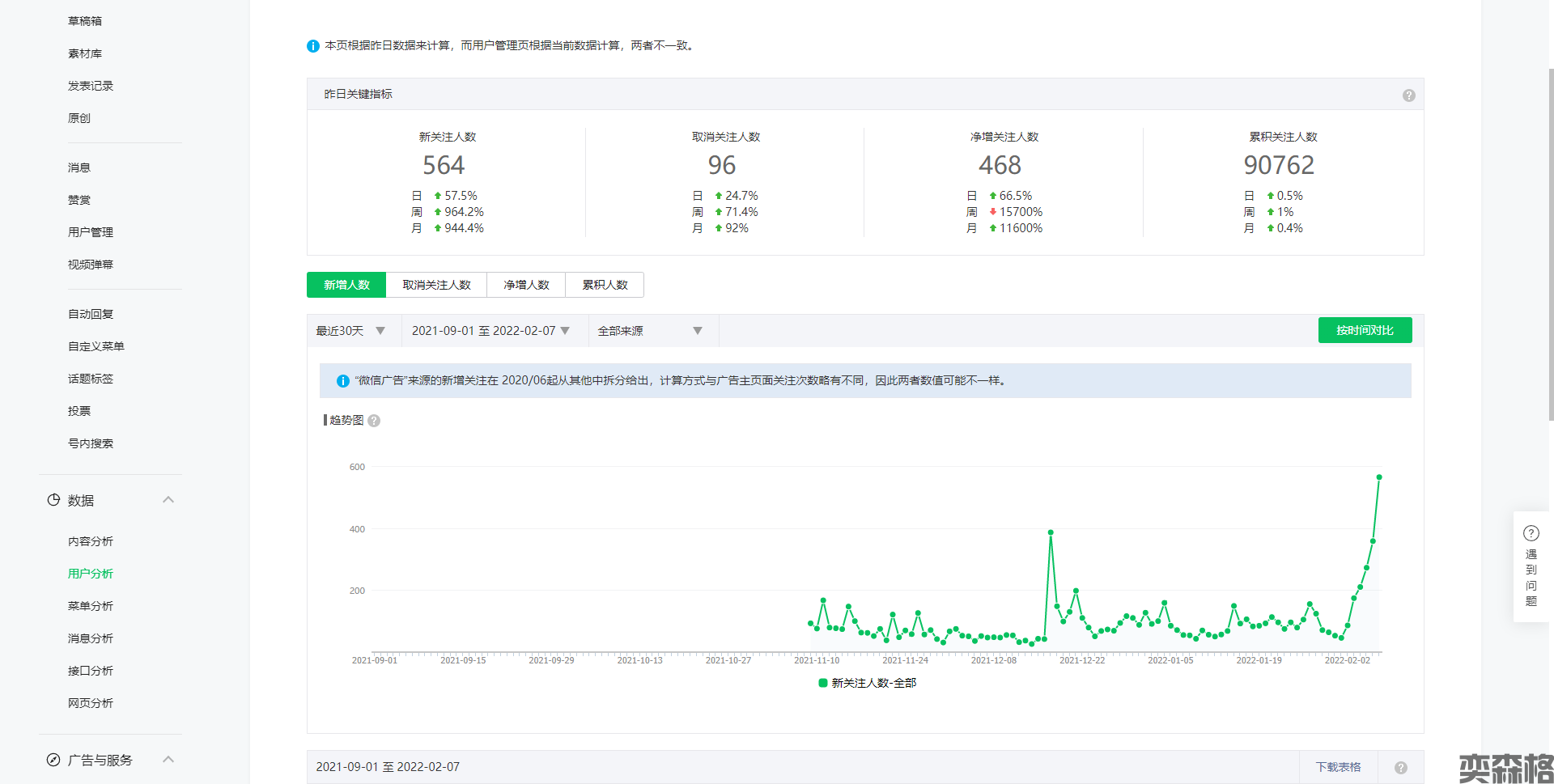Click help icon beside 下载表格
Viewport: 1554px width, 784px height.
[x=1400, y=768]
